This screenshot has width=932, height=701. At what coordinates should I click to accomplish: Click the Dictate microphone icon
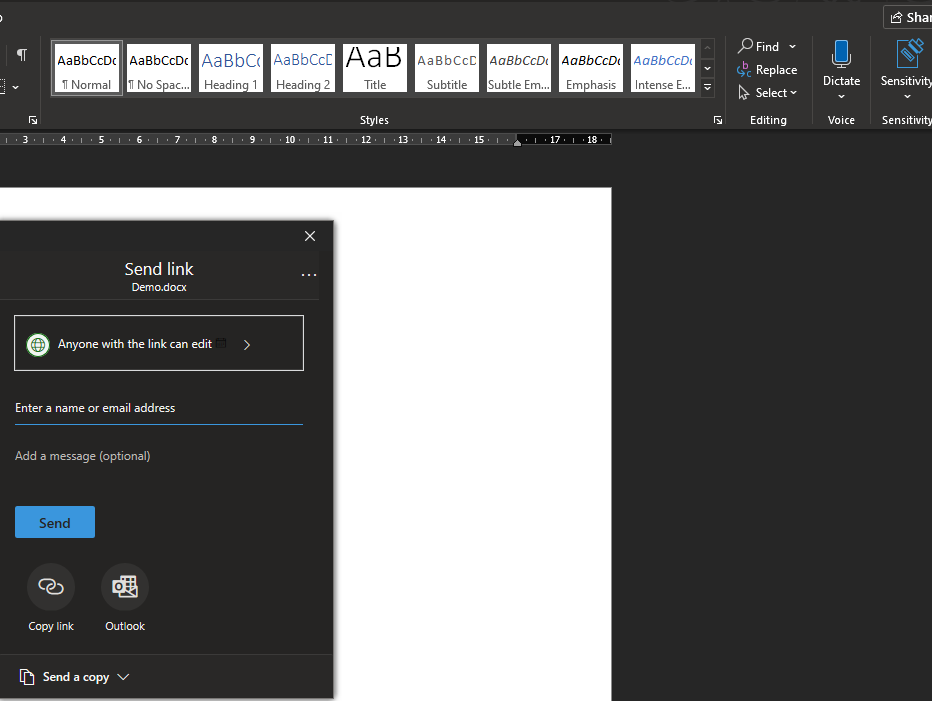click(841, 55)
